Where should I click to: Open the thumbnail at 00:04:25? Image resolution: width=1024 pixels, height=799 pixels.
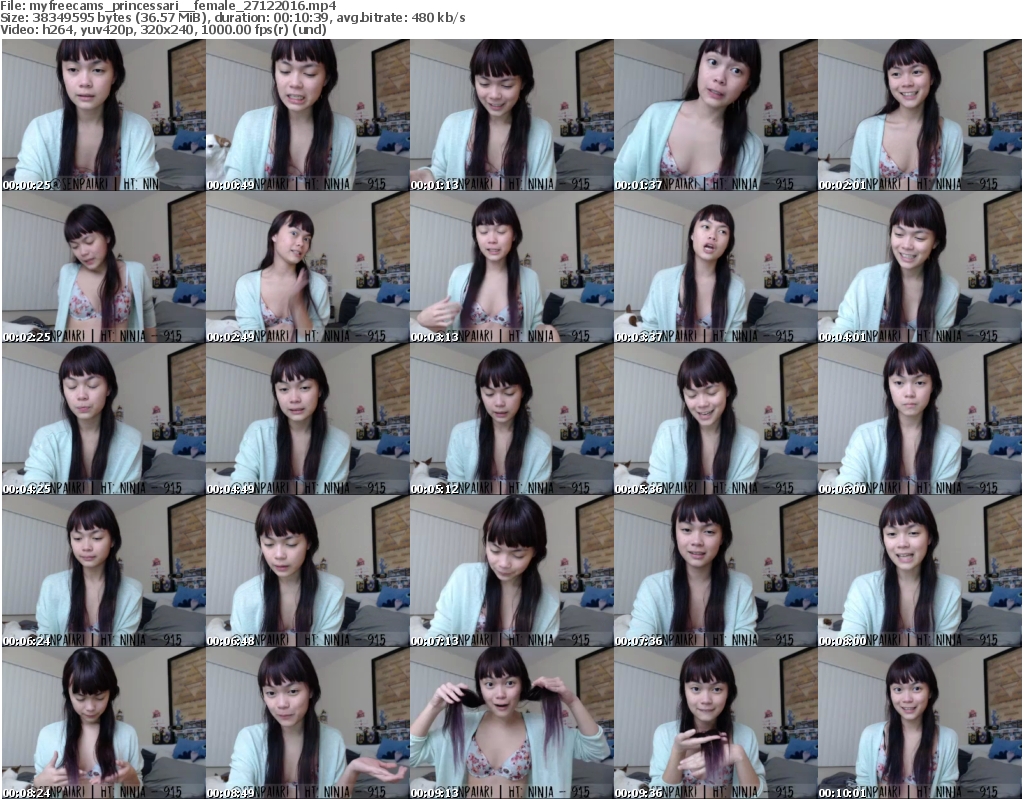click(104, 419)
